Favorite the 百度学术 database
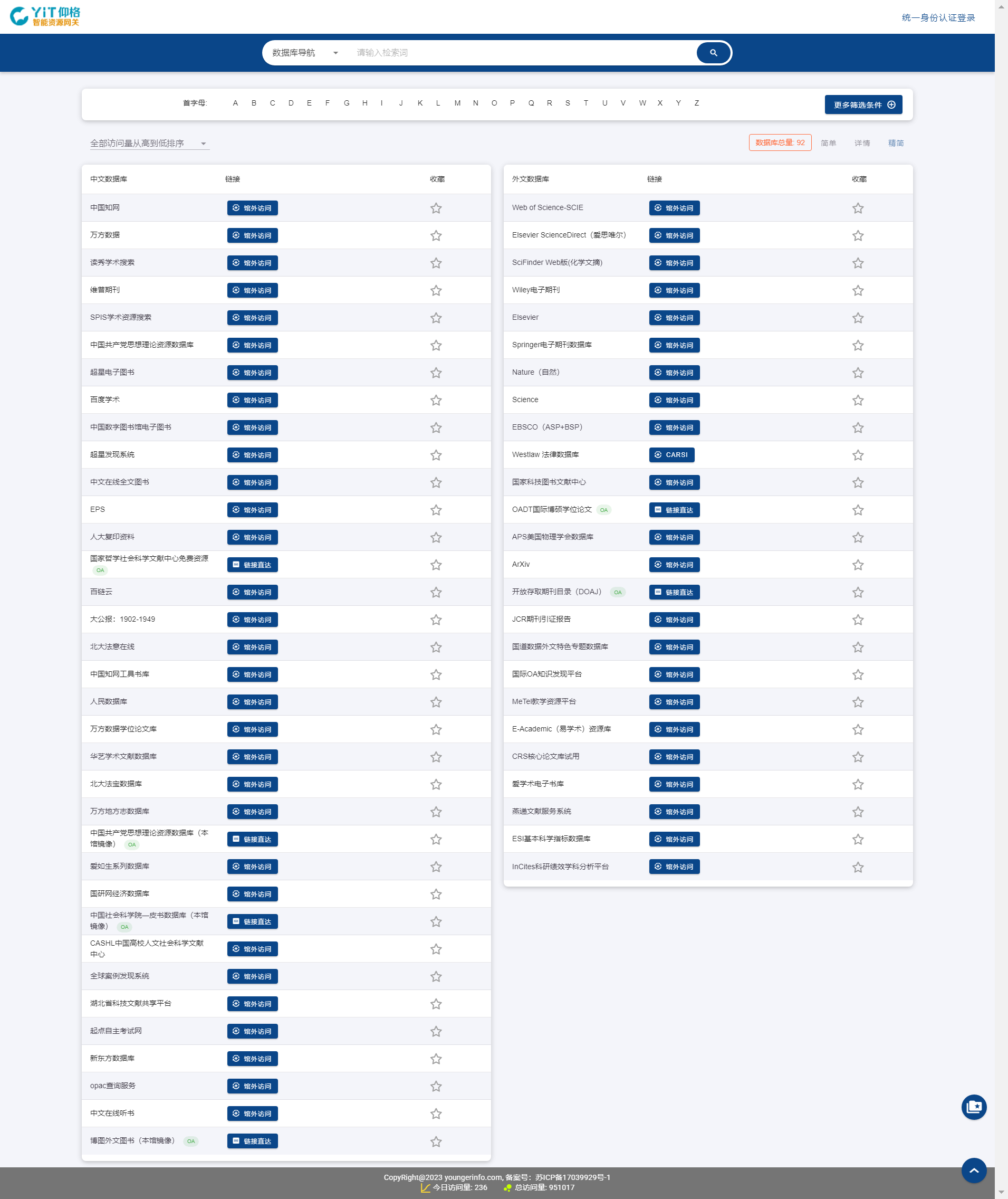Viewport: 1008px width, 1199px height. coord(436,400)
